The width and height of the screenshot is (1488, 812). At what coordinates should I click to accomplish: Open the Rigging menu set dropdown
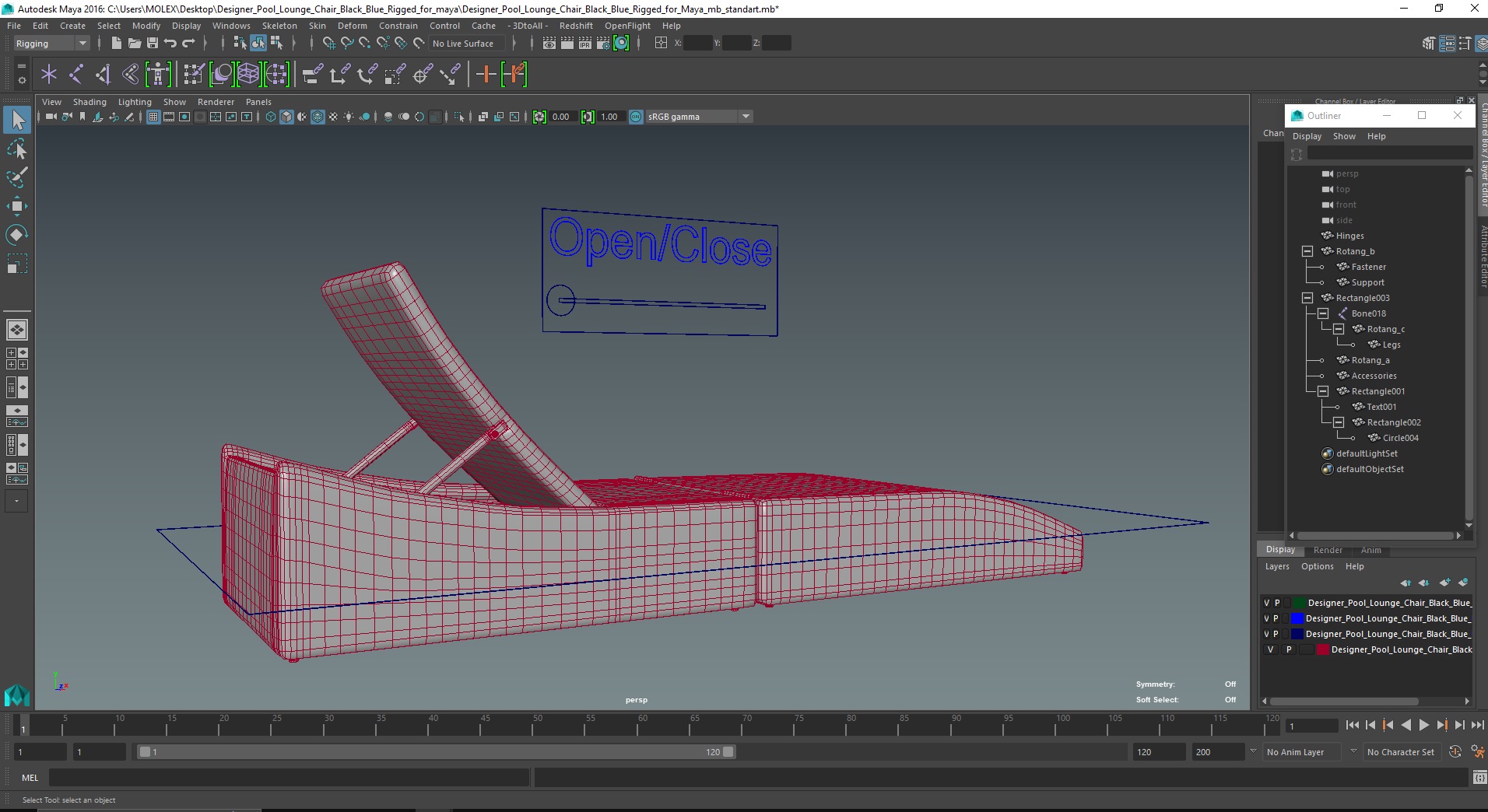(x=51, y=44)
